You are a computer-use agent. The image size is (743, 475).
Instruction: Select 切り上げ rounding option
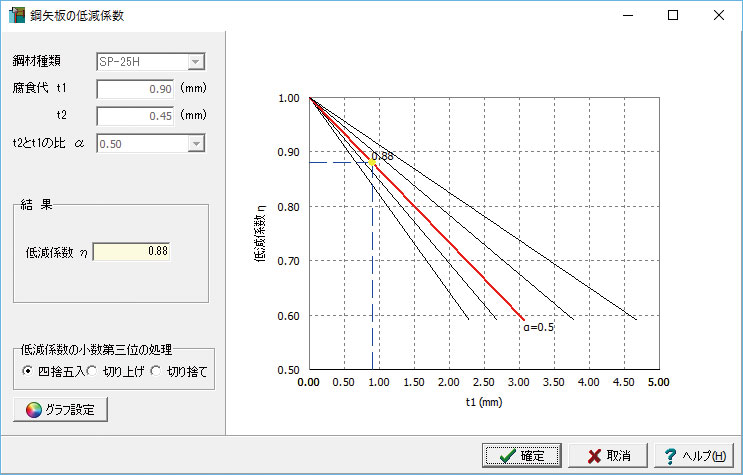[92, 371]
